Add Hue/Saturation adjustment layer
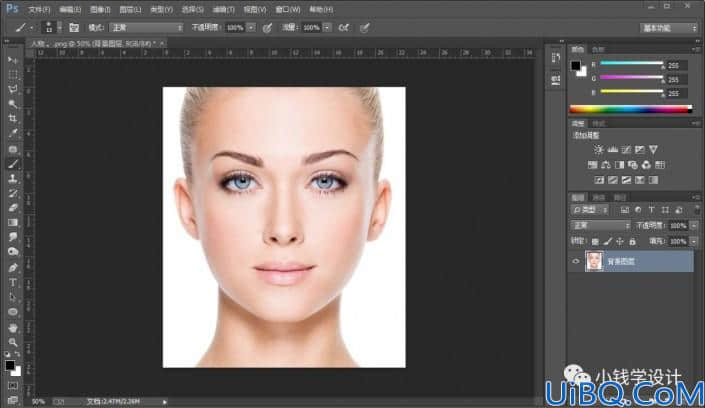Screen dimensions: 705x408 593,165
